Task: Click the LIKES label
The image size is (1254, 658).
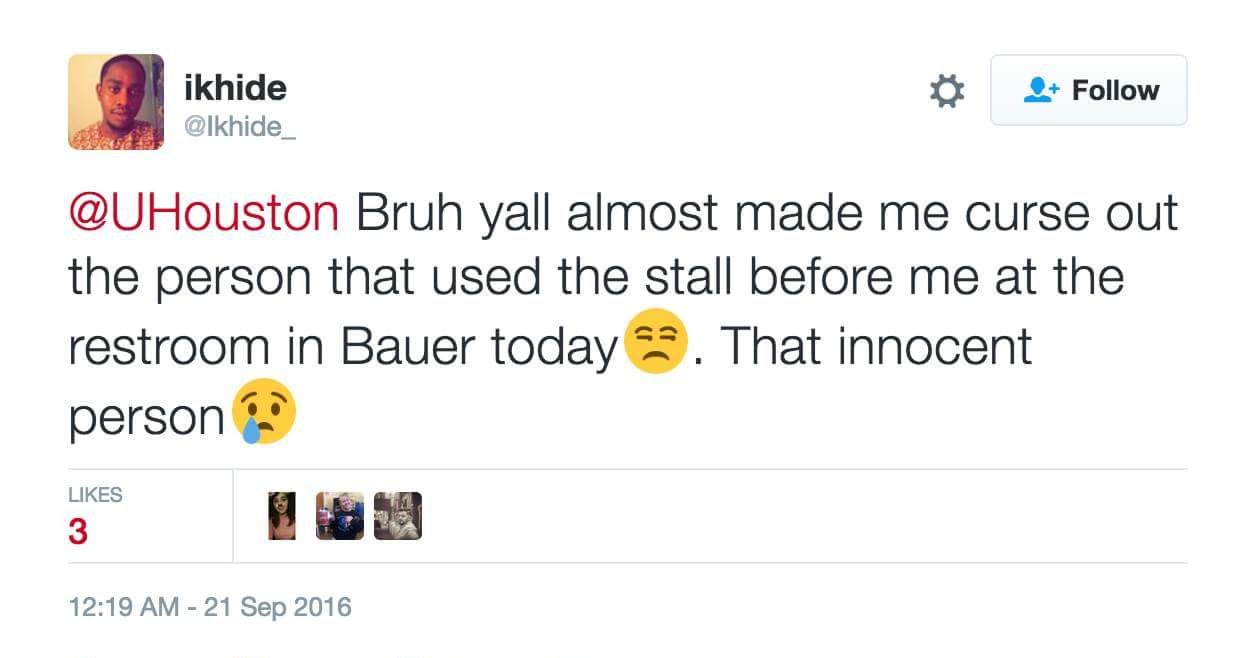Action: tap(95, 495)
